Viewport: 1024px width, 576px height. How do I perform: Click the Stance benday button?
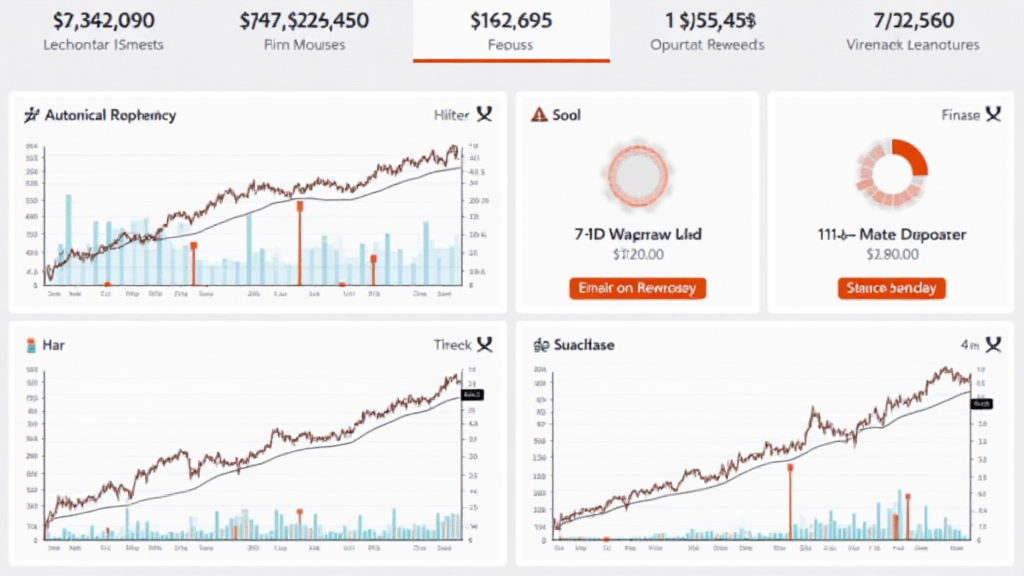[x=891, y=288]
